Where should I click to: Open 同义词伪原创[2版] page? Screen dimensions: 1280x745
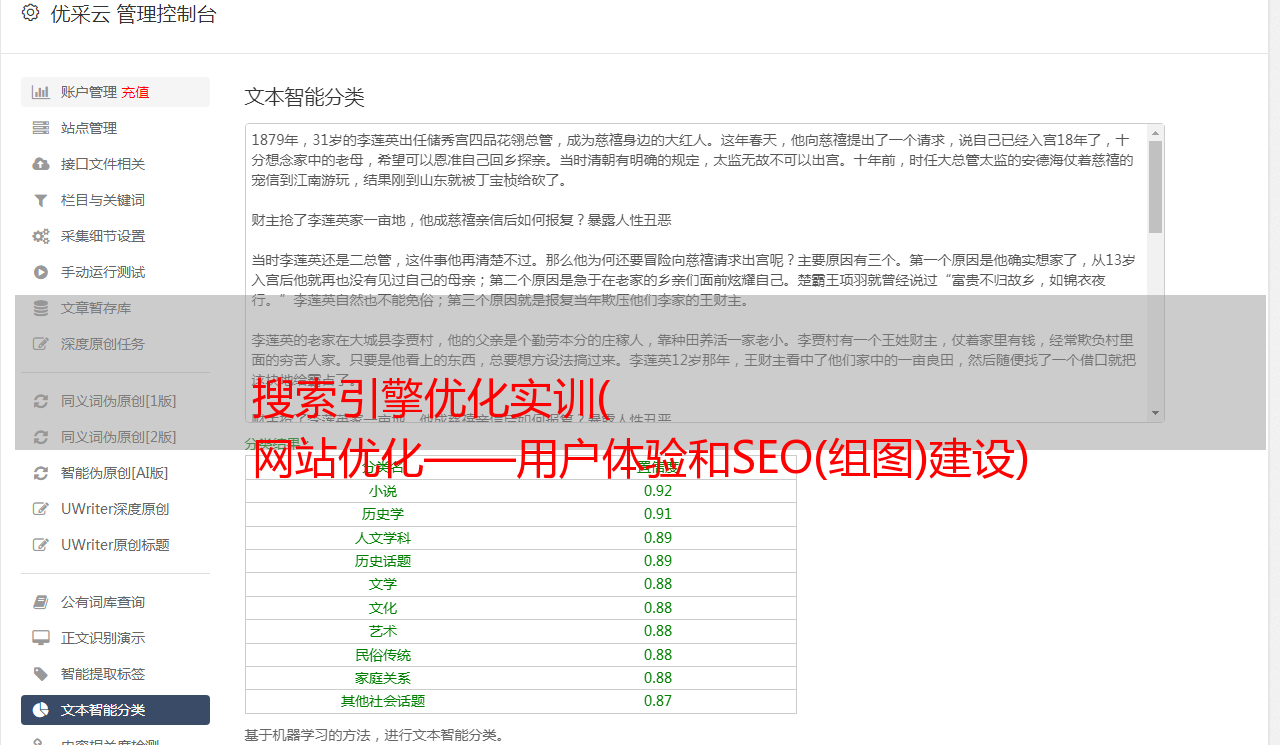pyautogui.click(x=115, y=437)
